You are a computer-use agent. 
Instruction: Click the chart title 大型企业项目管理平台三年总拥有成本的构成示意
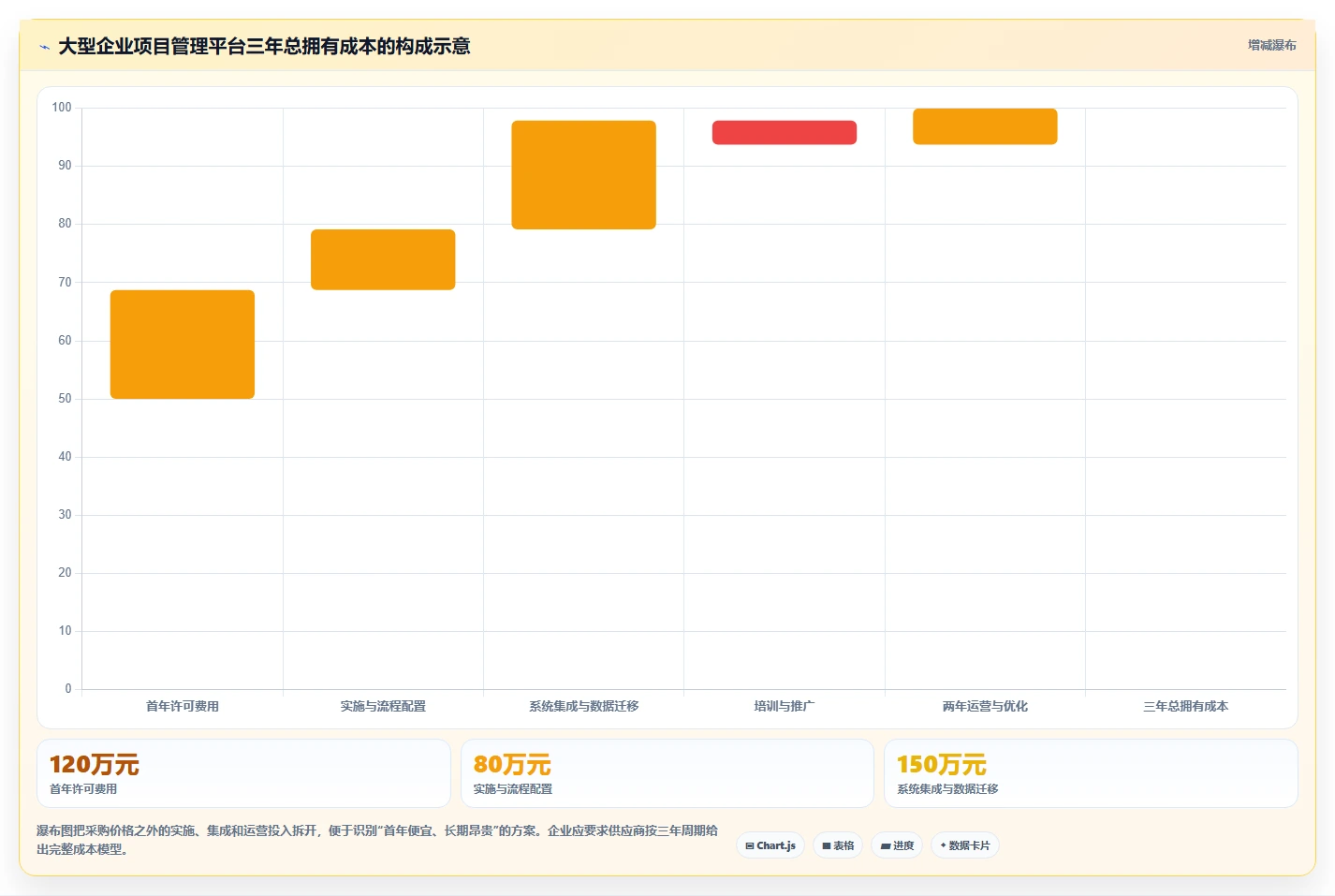point(264,46)
